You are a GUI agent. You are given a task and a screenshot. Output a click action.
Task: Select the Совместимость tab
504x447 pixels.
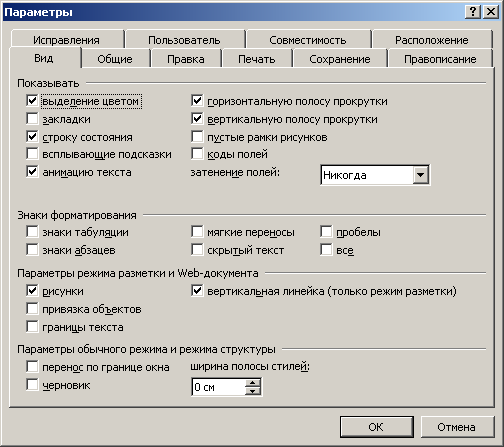pyautogui.click(x=308, y=40)
